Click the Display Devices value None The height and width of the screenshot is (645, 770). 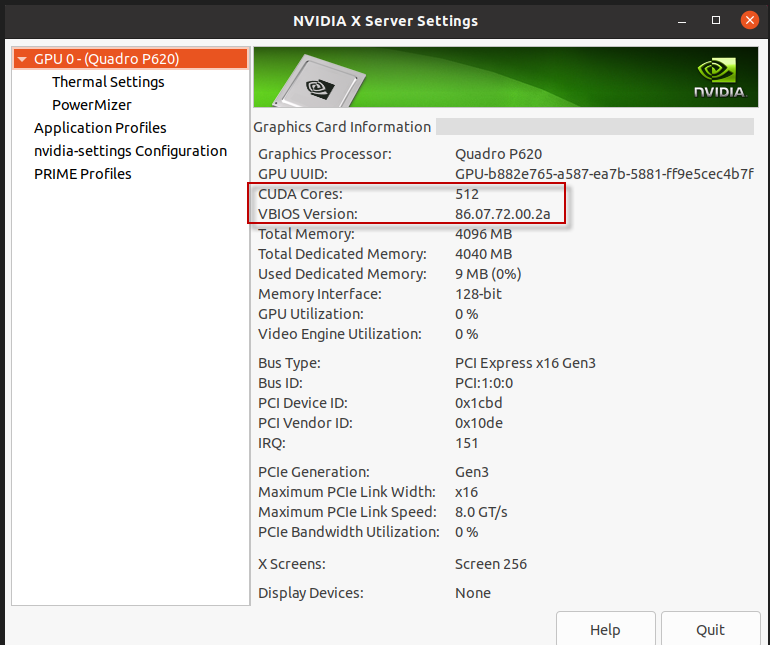point(472,593)
